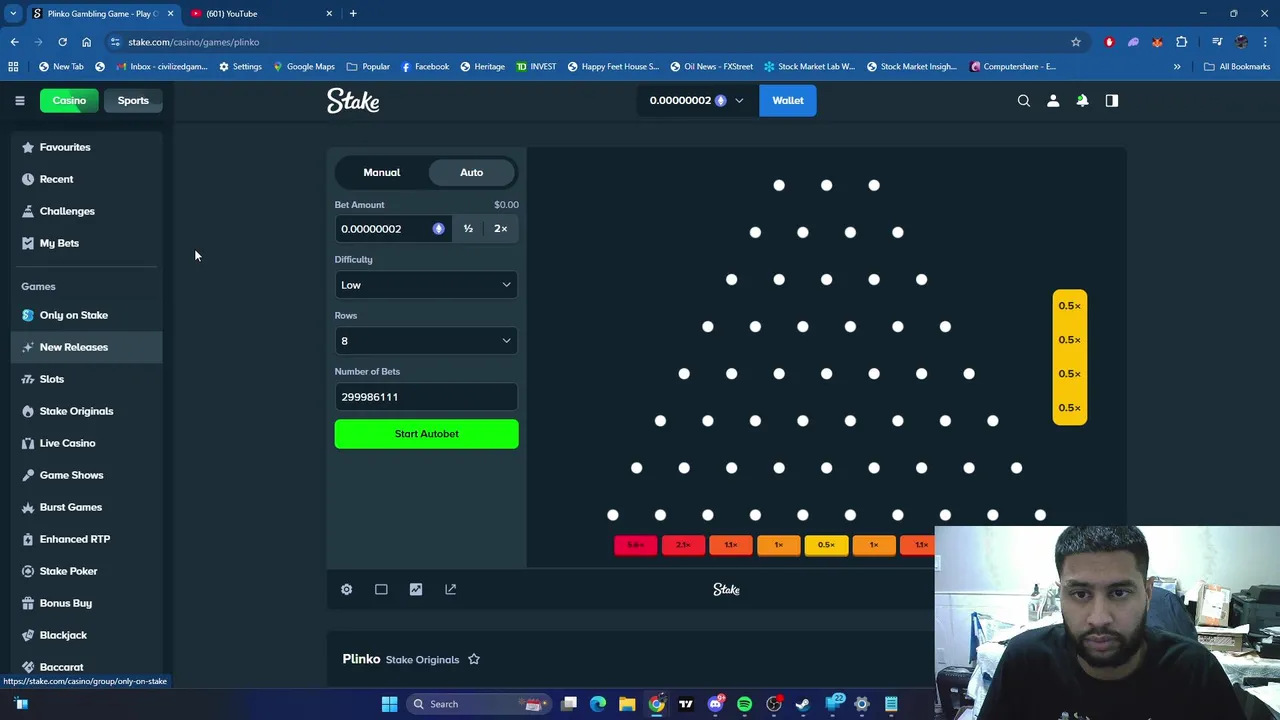Open the Popular bookmarks folder
This screenshot has width=1280, height=720.
pos(368,67)
